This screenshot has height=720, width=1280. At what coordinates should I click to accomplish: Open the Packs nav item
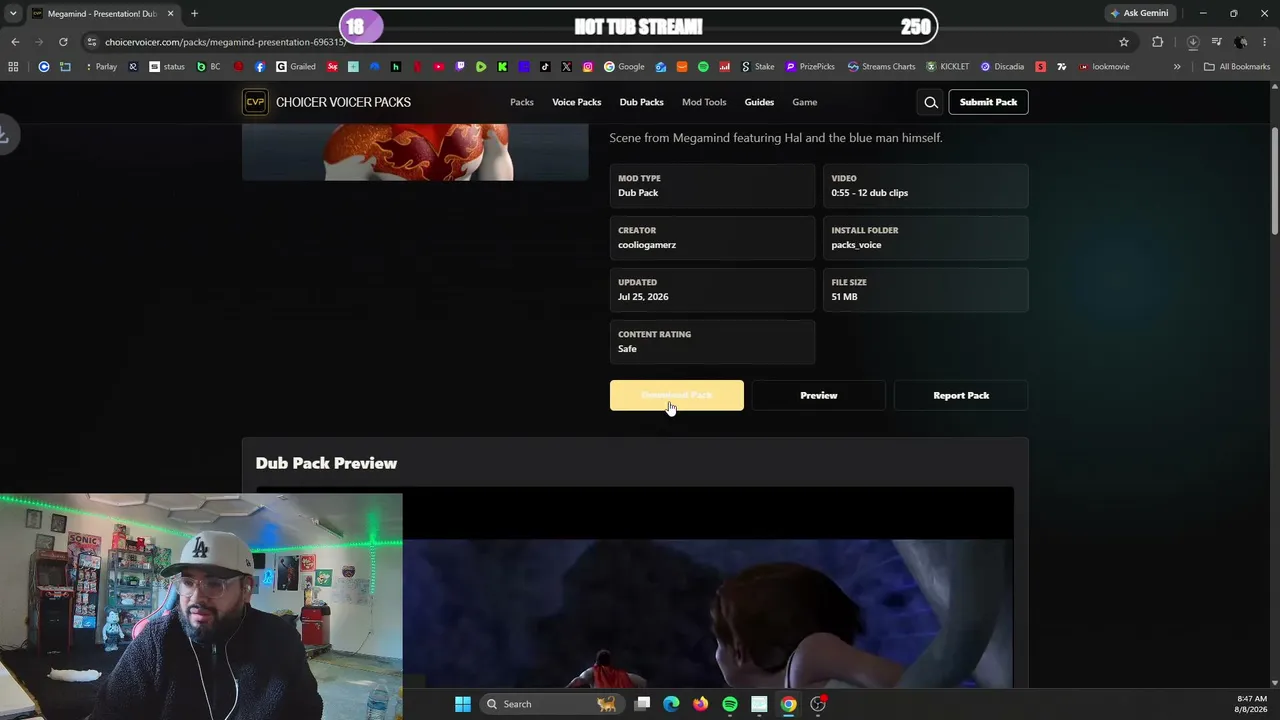pyautogui.click(x=522, y=102)
